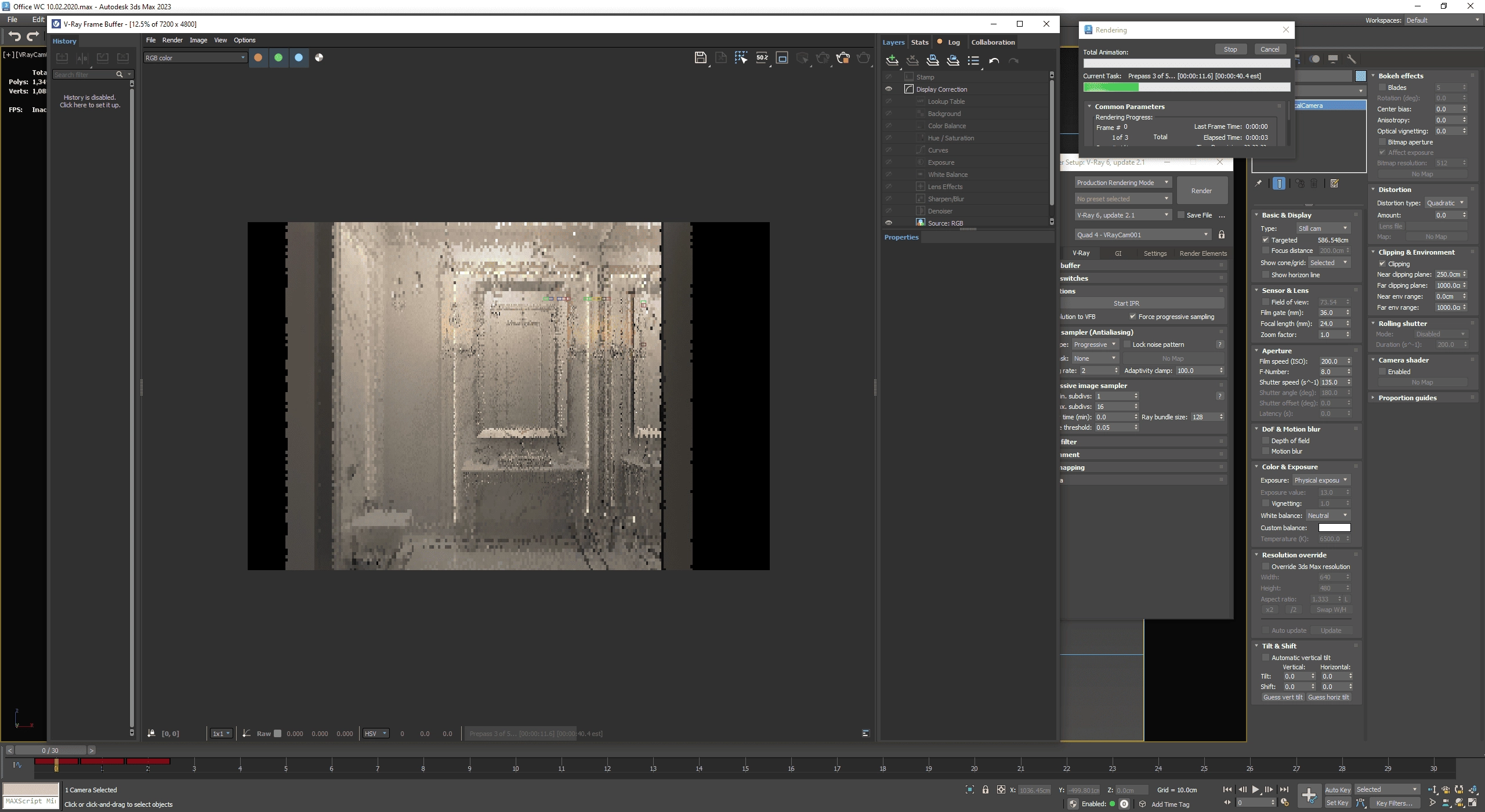Switch to green channel circle in VFB

coord(278,57)
